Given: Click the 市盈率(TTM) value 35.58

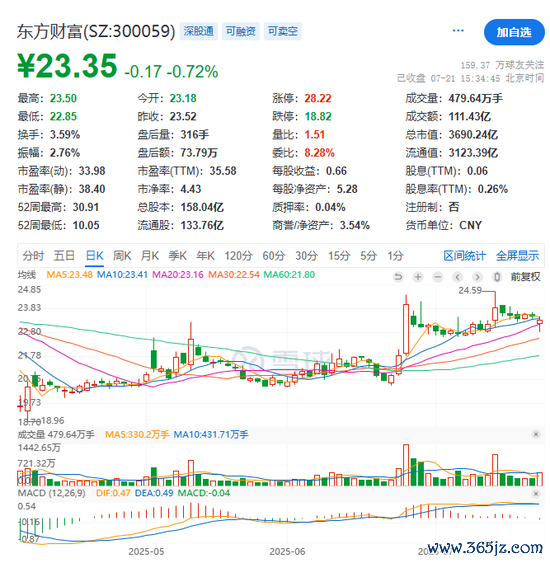Looking at the screenshot, I should click(223, 171).
